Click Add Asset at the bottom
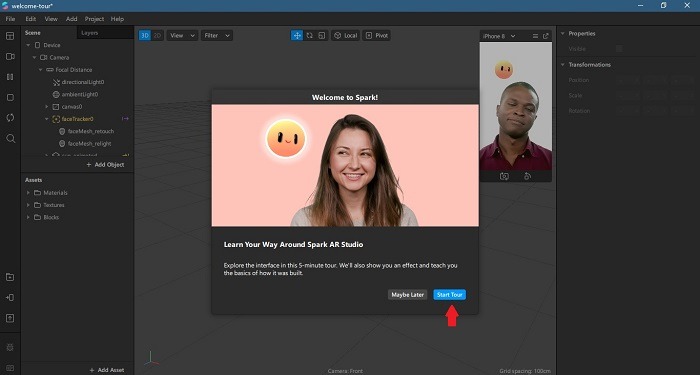Viewport: 700px width, 375px height. 107,370
